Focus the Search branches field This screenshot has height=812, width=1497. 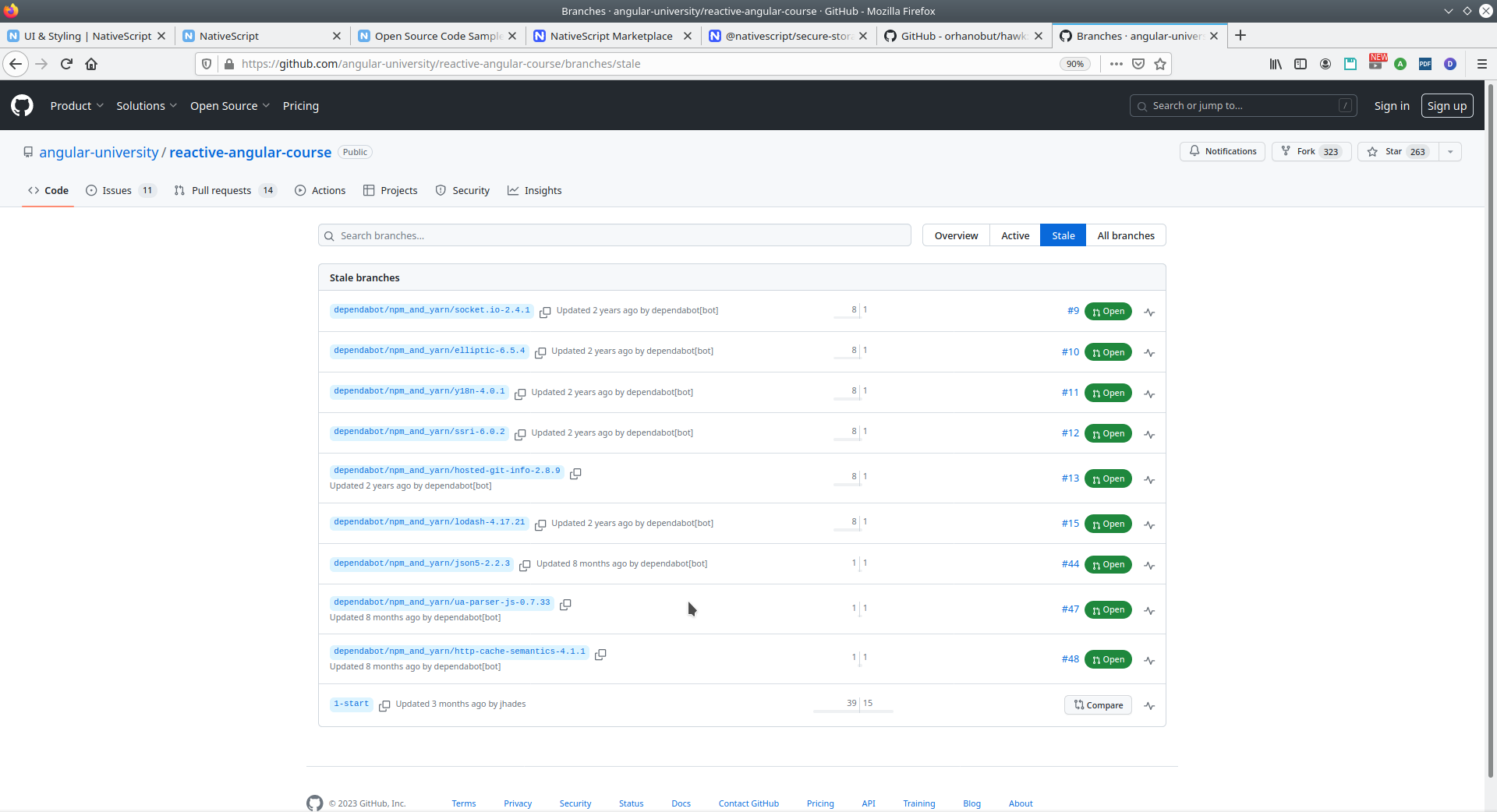[614, 235]
